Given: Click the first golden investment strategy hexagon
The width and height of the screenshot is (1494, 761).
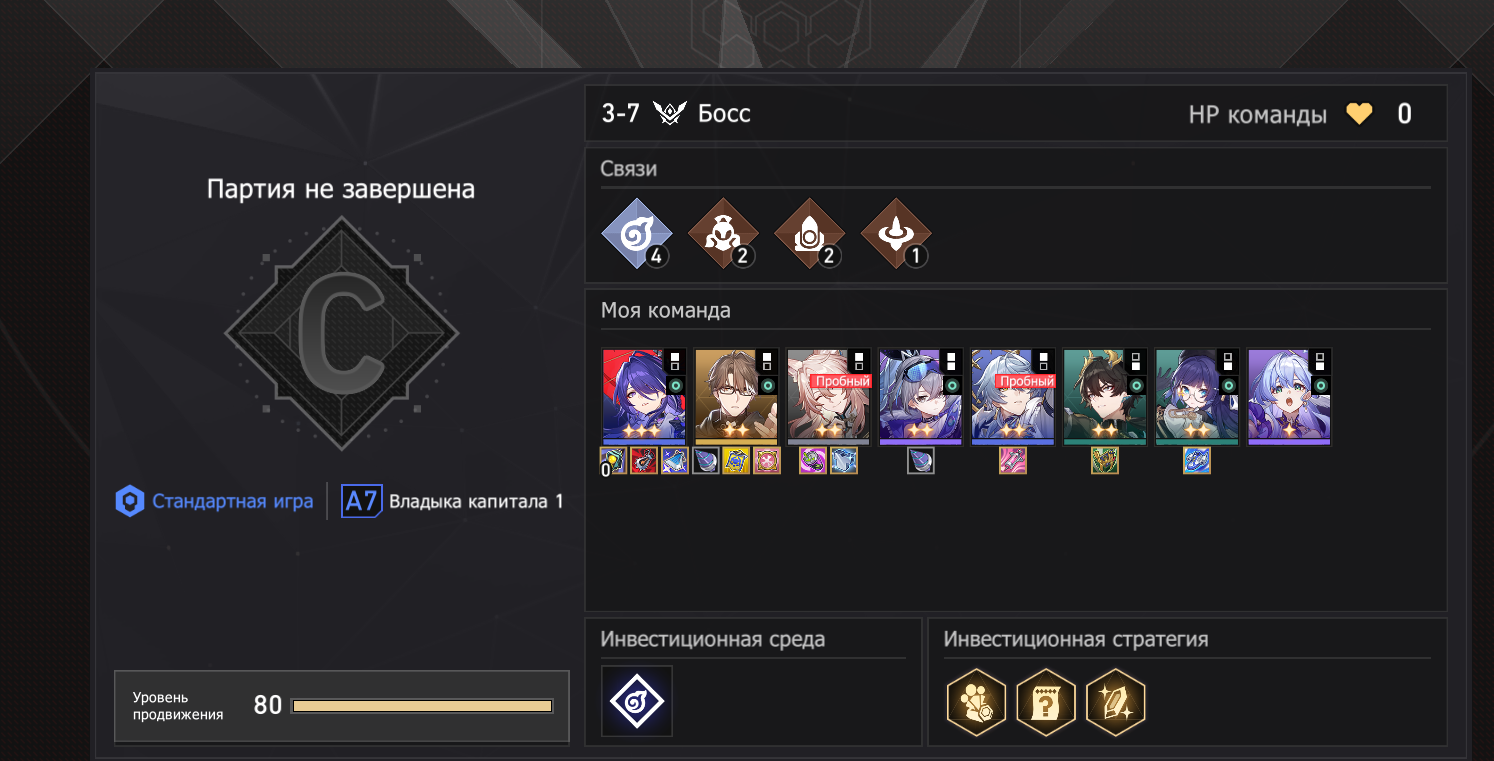Looking at the screenshot, I should (976, 703).
